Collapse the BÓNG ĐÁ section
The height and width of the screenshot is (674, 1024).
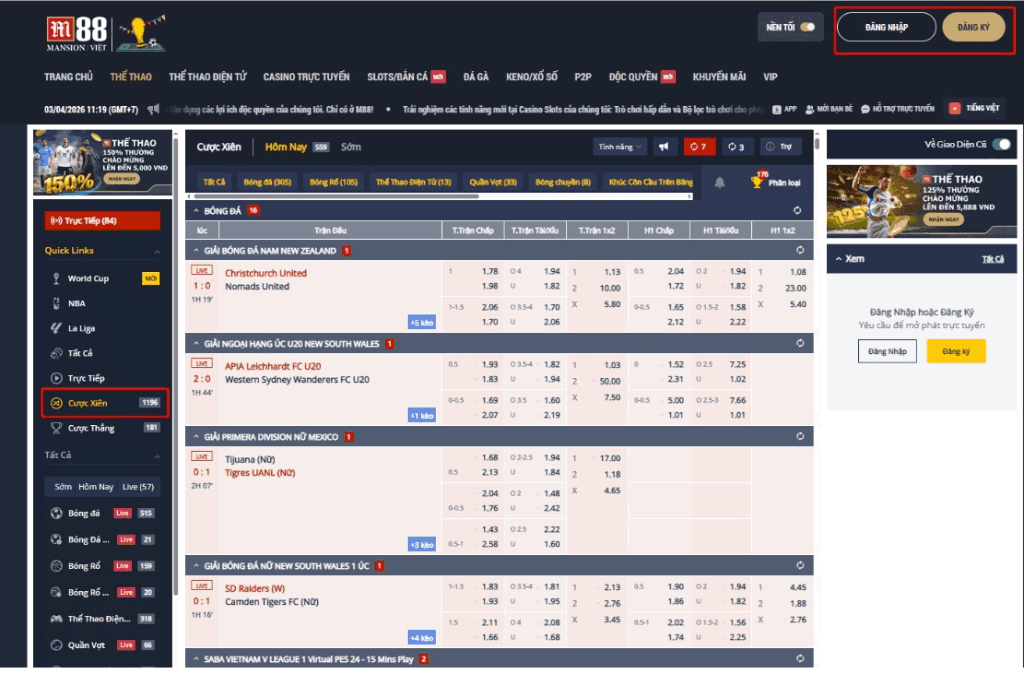coord(196,210)
